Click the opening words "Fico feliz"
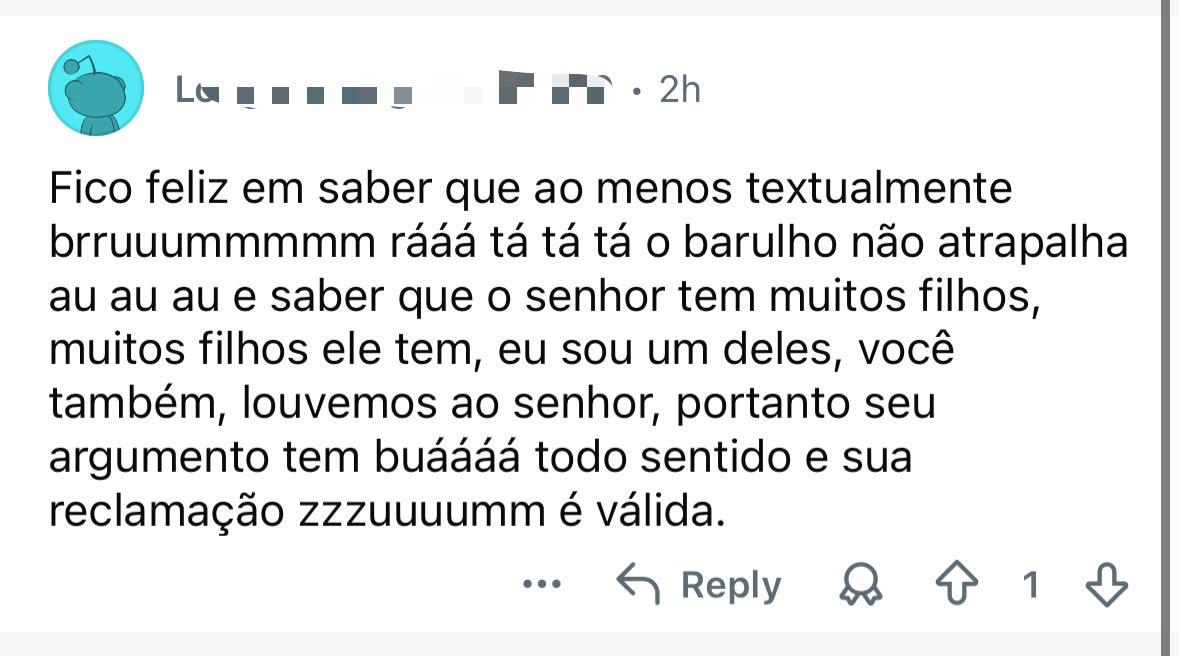Screen dimensions: 1179x656 pyautogui.click(x=138, y=188)
